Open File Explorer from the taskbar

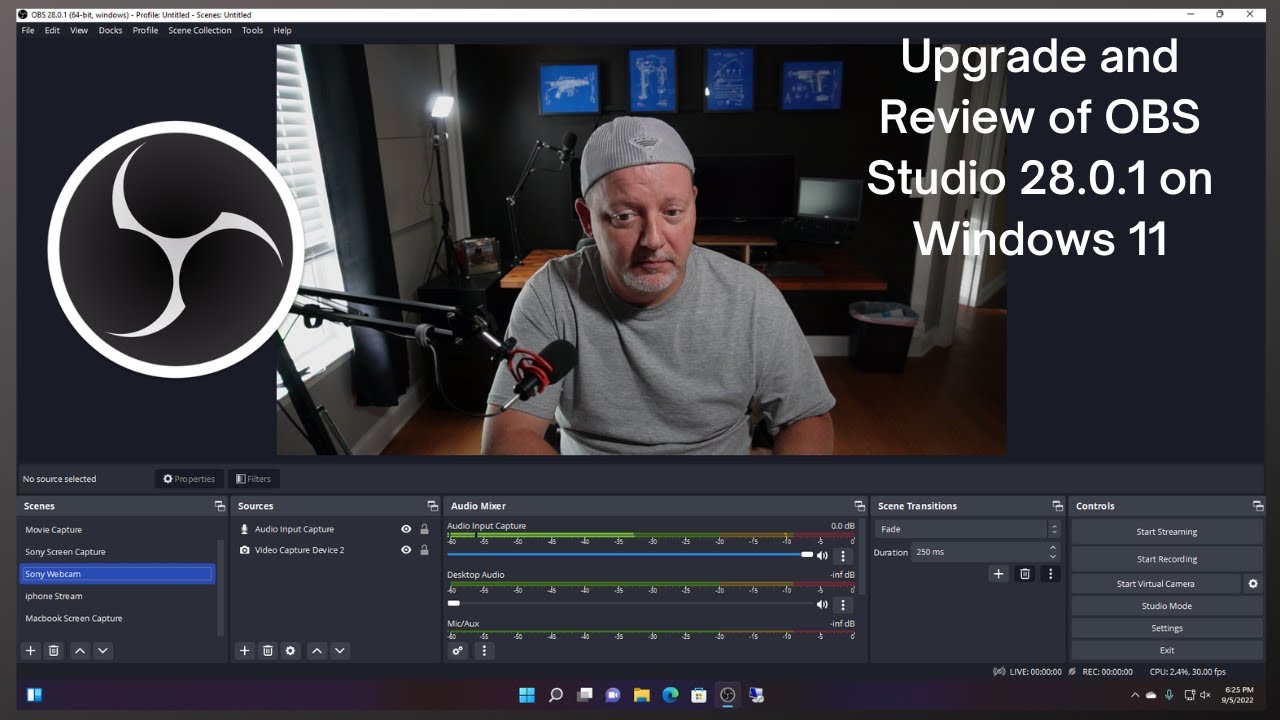[x=642, y=695]
